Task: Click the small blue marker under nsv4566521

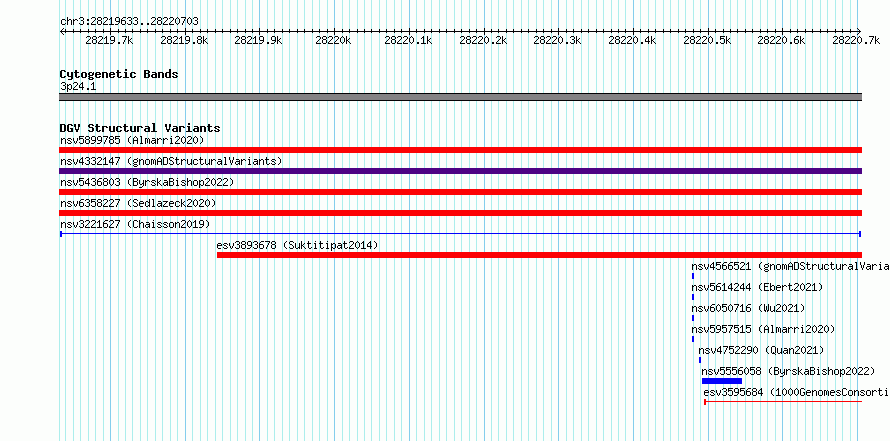Action: tap(692, 276)
